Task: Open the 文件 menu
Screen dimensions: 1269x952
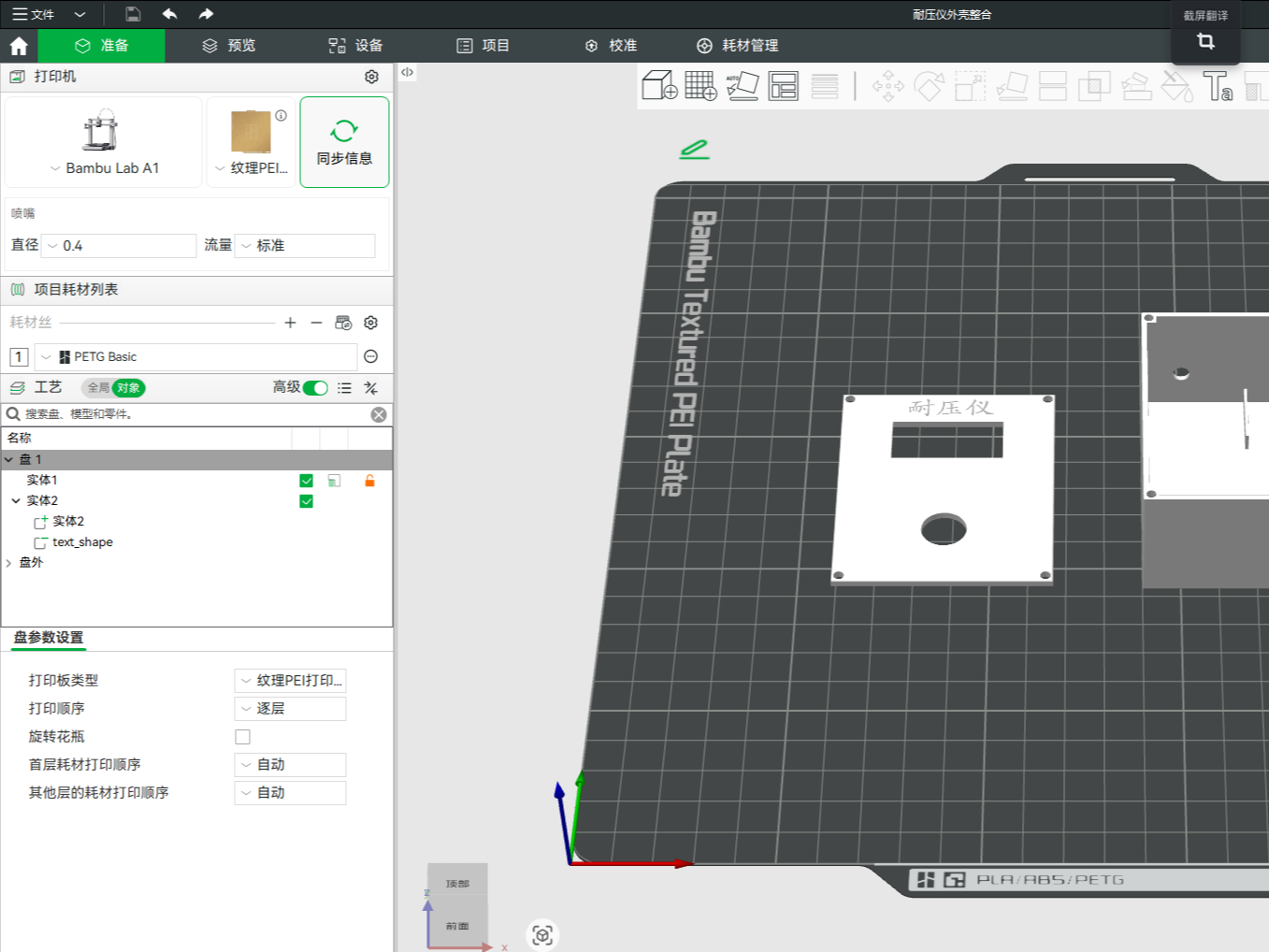Action: point(34,15)
